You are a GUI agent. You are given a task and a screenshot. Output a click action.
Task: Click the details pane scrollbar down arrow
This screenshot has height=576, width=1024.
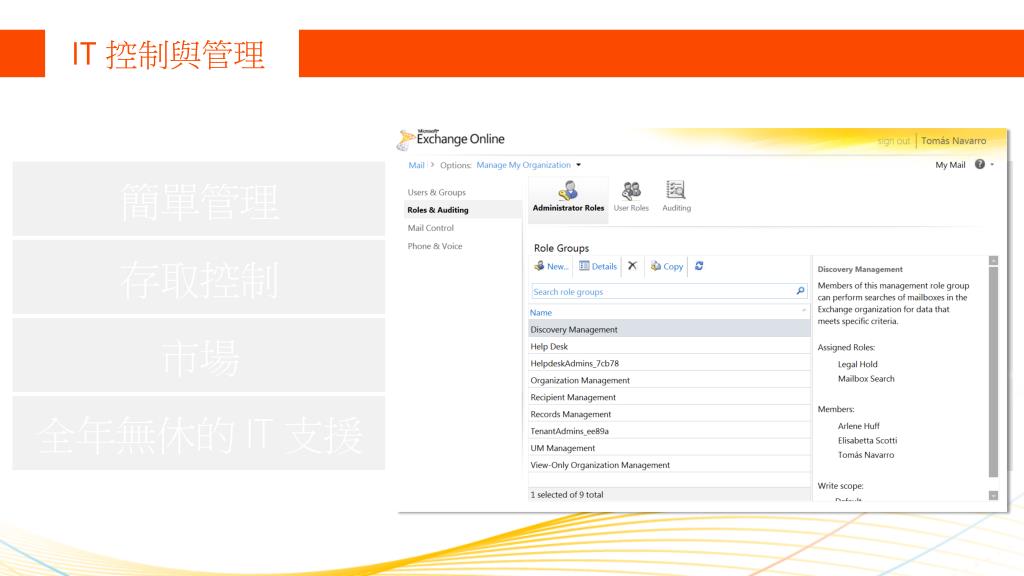pyautogui.click(x=993, y=496)
